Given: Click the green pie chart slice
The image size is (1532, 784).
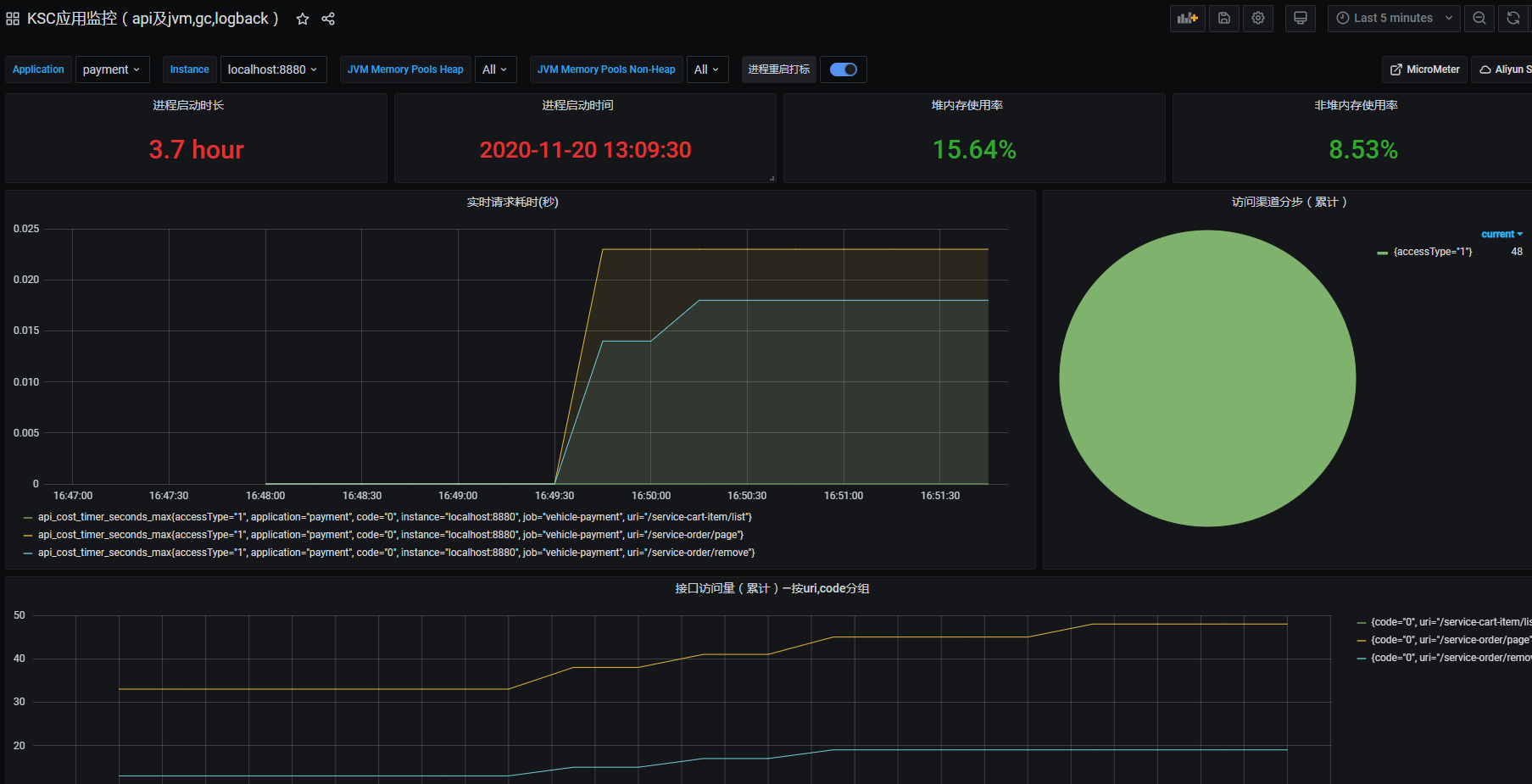Looking at the screenshot, I should click(x=1207, y=378).
